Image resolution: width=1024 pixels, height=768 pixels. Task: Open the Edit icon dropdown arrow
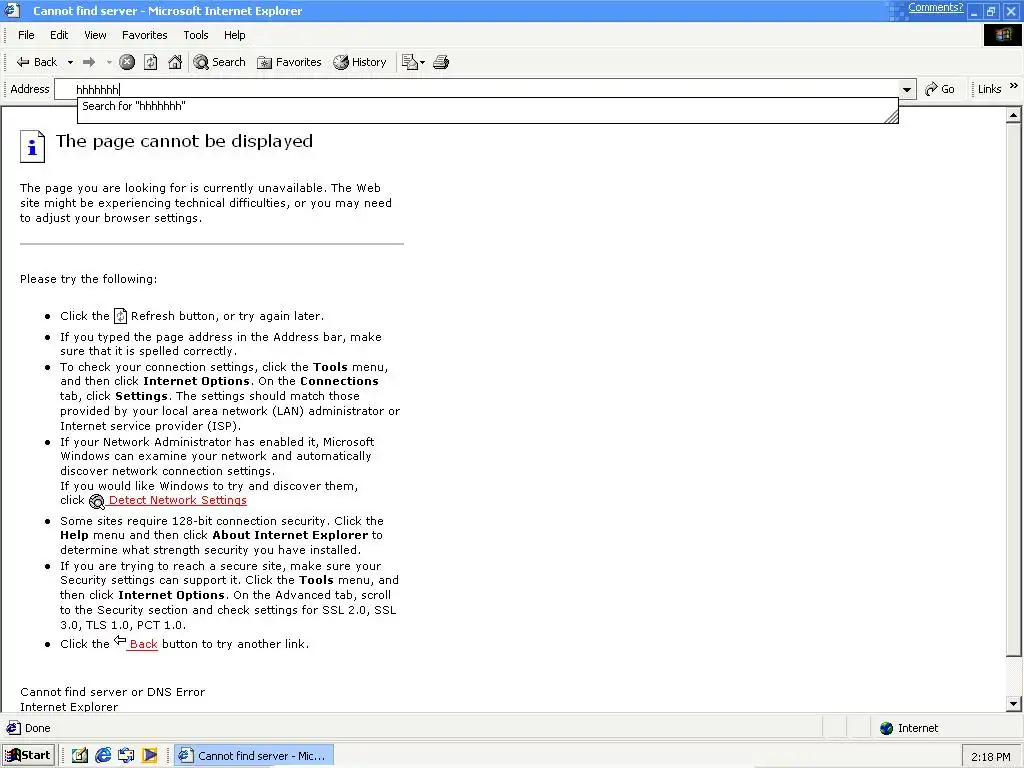point(423,63)
